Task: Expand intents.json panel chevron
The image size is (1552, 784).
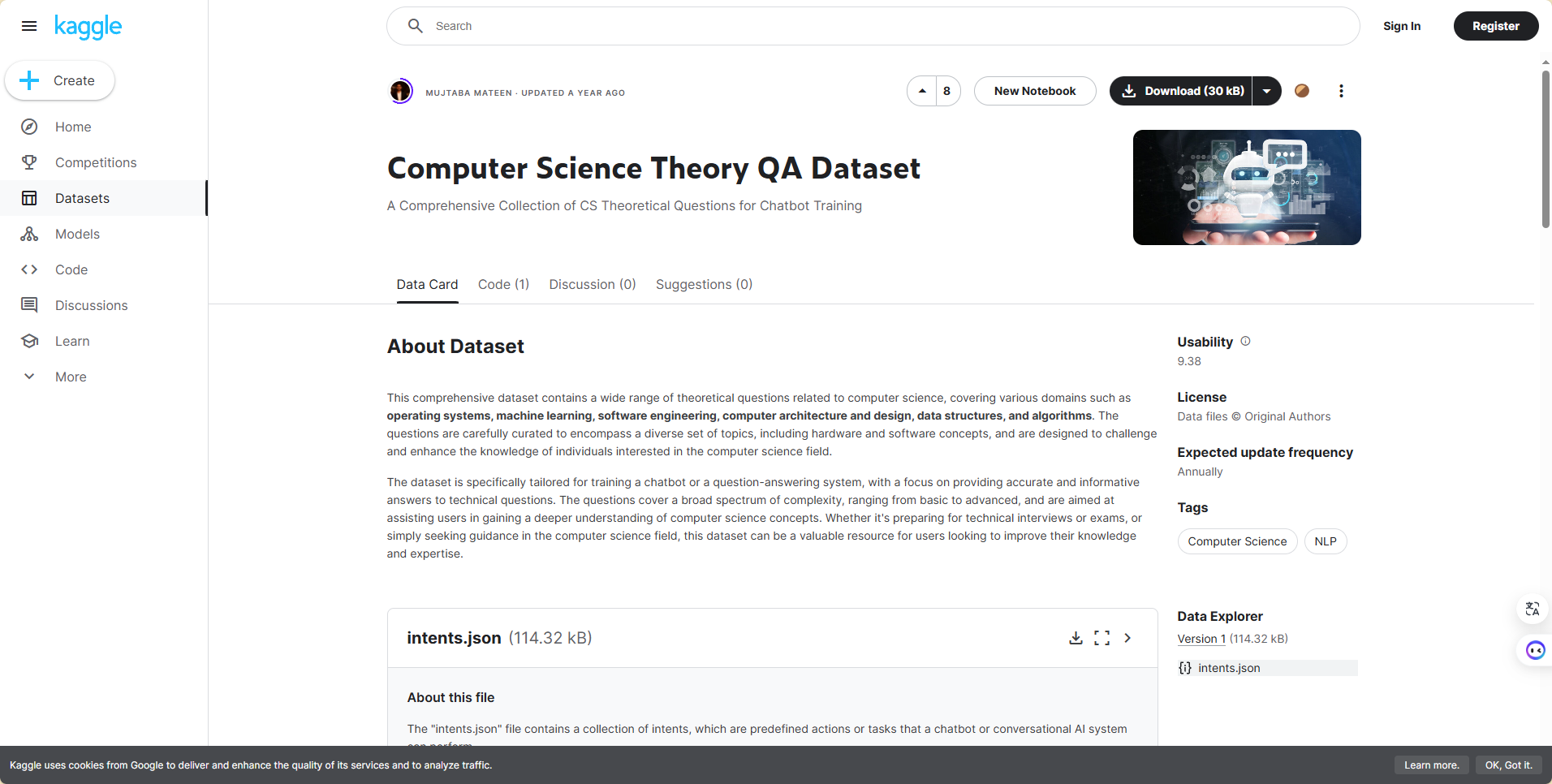Action: 1127,638
